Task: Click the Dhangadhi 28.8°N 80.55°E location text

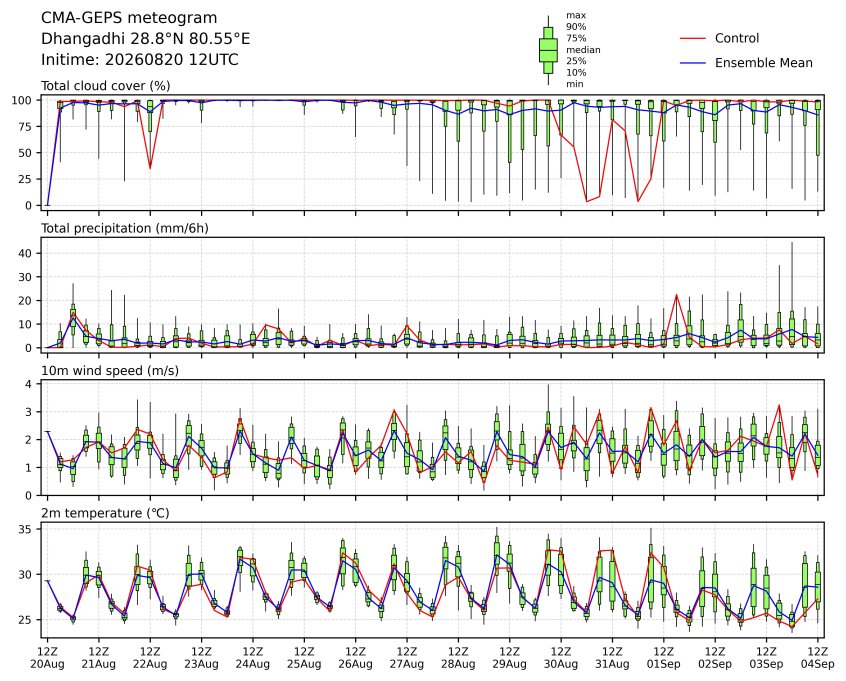Action: click(x=146, y=39)
